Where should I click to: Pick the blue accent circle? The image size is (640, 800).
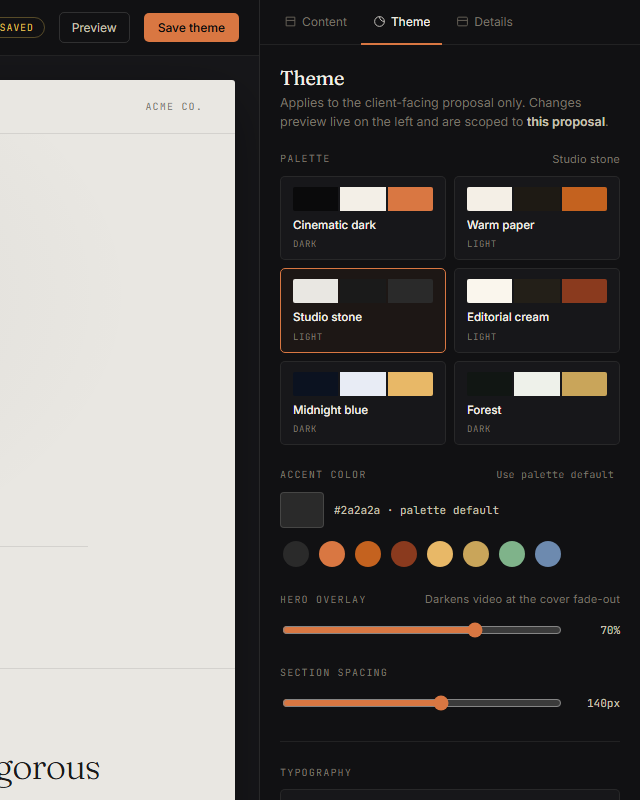(x=548, y=554)
